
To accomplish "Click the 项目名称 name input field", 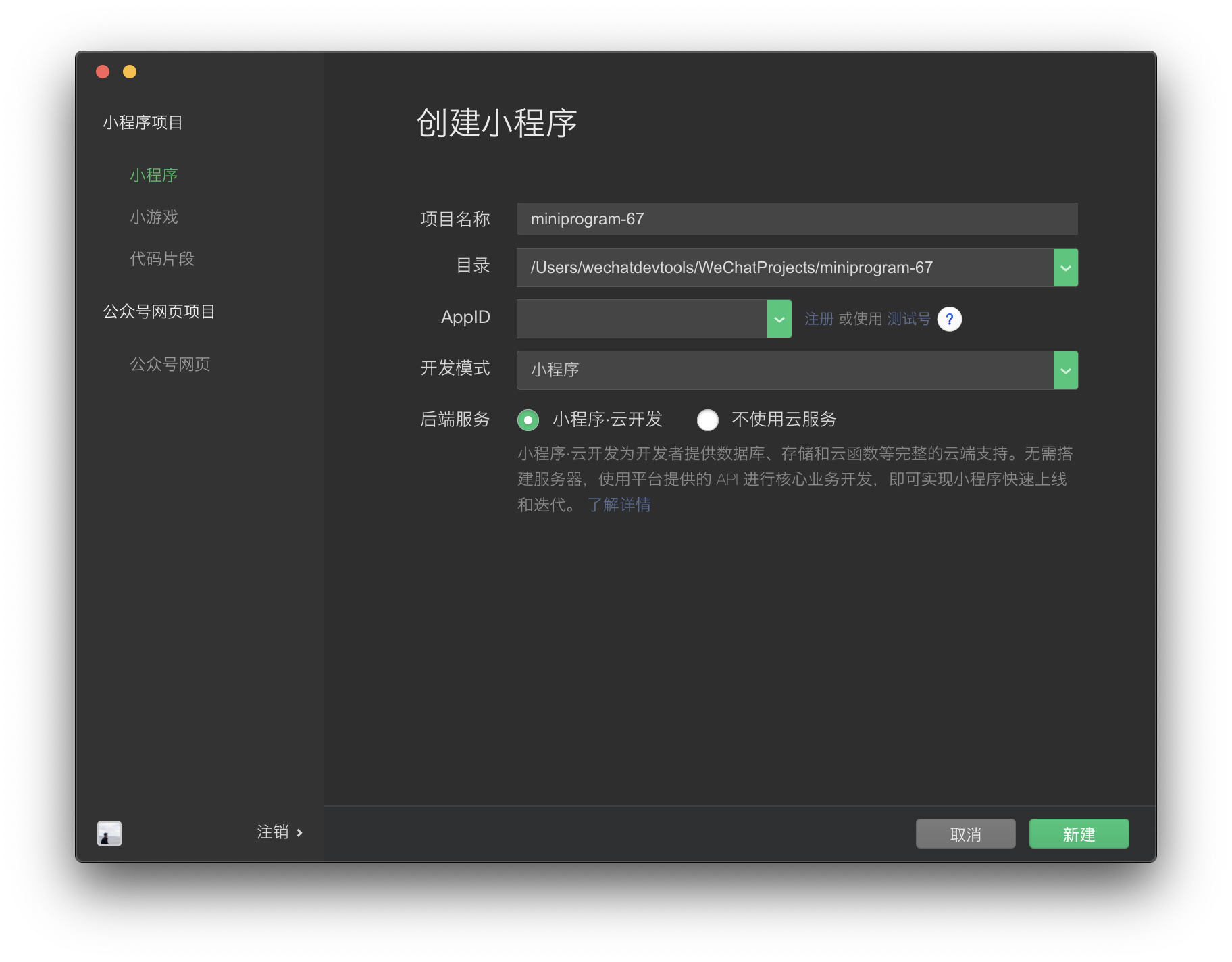I will pyautogui.click(x=796, y=219).
